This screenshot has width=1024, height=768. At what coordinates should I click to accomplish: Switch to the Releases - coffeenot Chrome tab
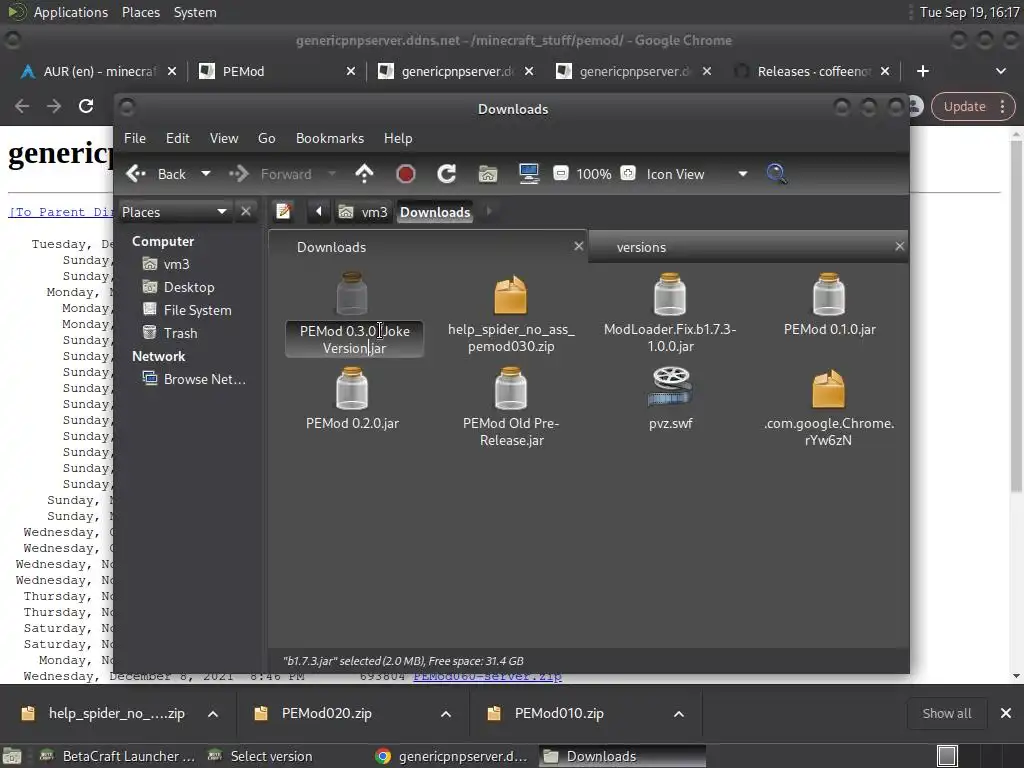(812, 71)
